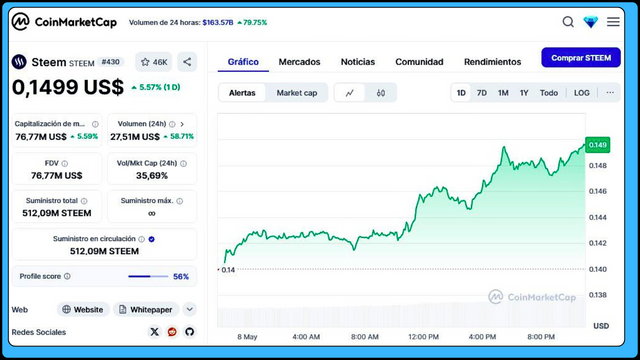
Task: Click the 56% profile score value
Action: tap(181, 276)
